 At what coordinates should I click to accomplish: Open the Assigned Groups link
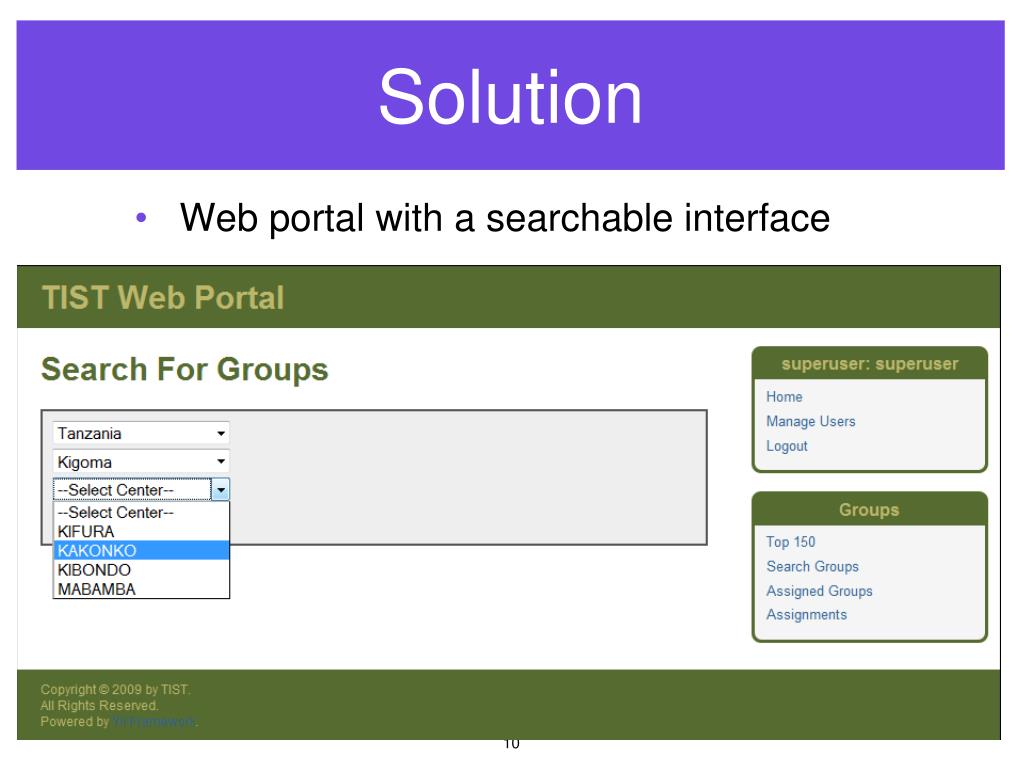coord(819,591)
